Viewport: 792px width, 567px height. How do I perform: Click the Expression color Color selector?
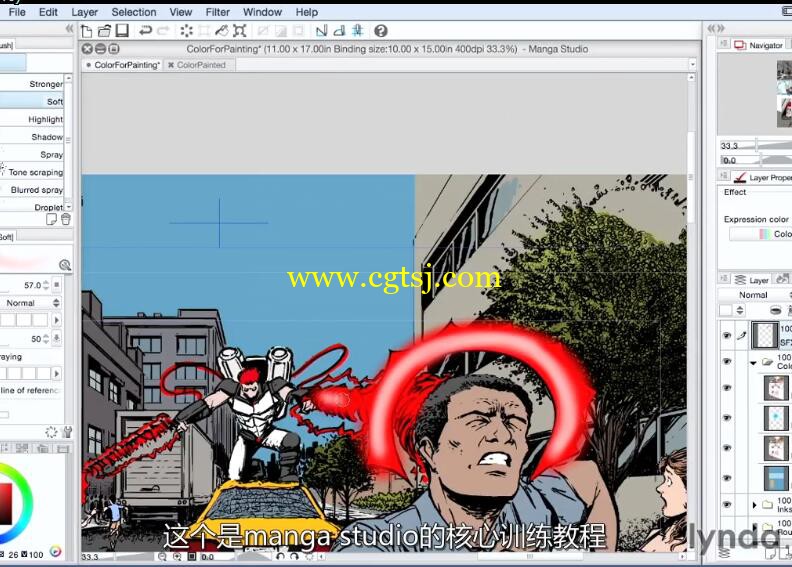point(760,234)
